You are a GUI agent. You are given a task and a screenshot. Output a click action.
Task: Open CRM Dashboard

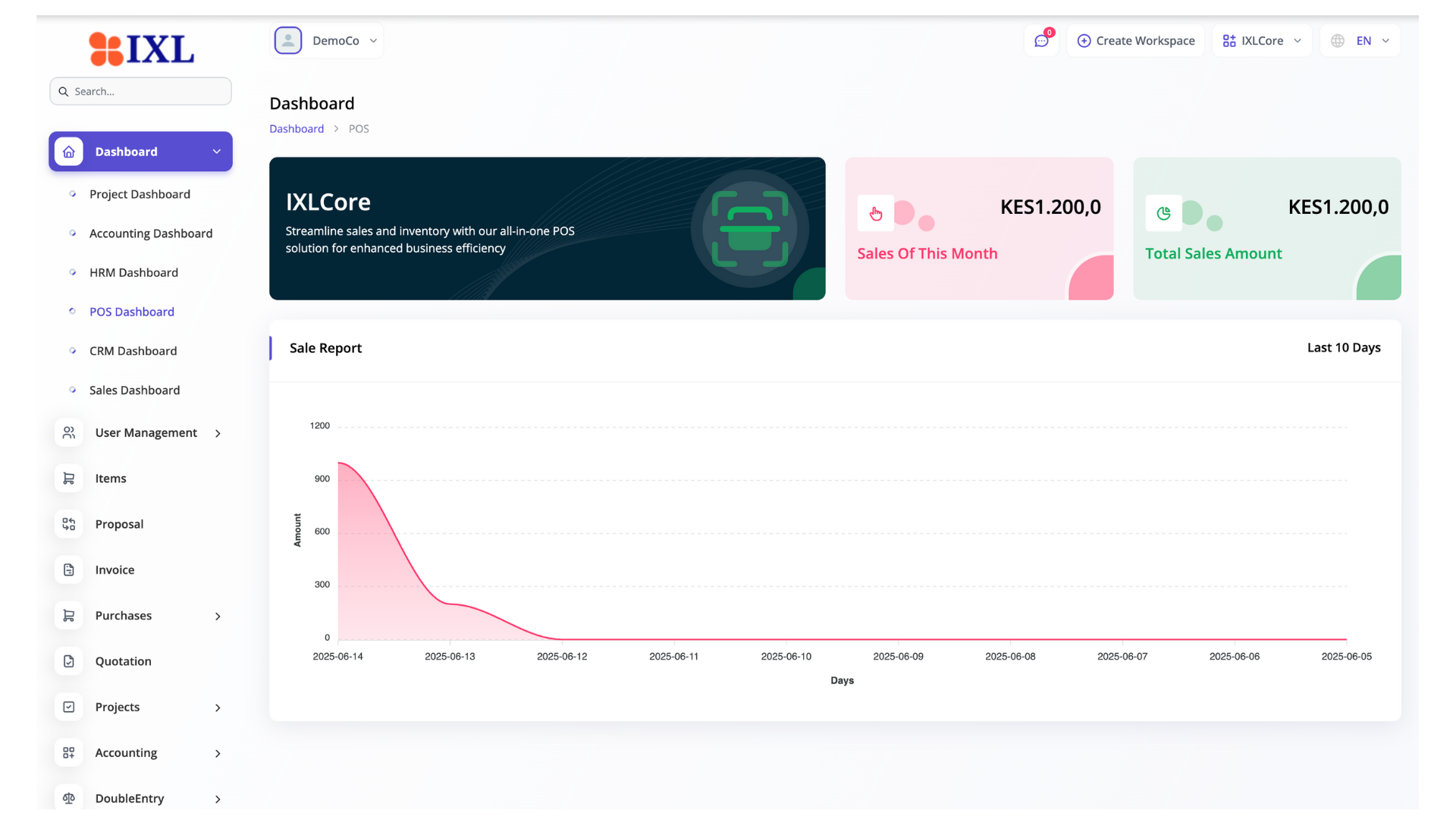pos(133,351)
